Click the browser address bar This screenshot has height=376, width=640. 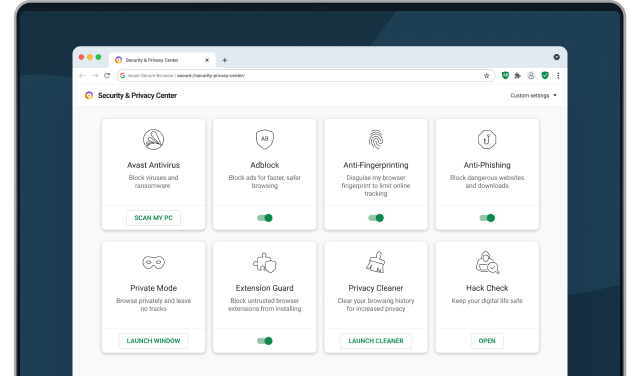[x=306, y=76]
